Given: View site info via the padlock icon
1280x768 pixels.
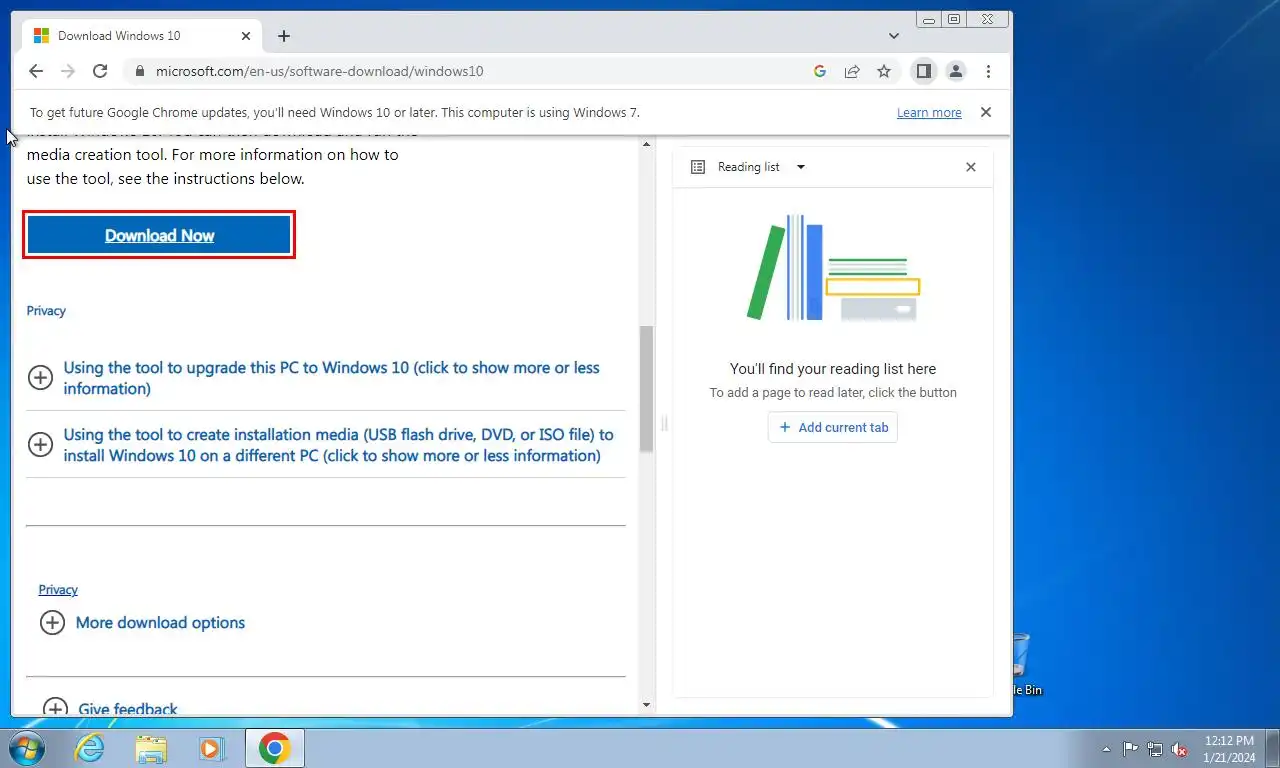Looking at the screenshot, I should pos(139,71).
